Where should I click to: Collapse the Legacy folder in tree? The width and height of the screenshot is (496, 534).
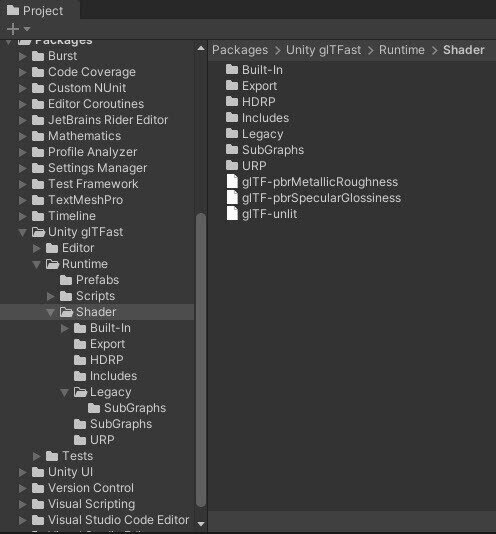[x=64, y=392]
